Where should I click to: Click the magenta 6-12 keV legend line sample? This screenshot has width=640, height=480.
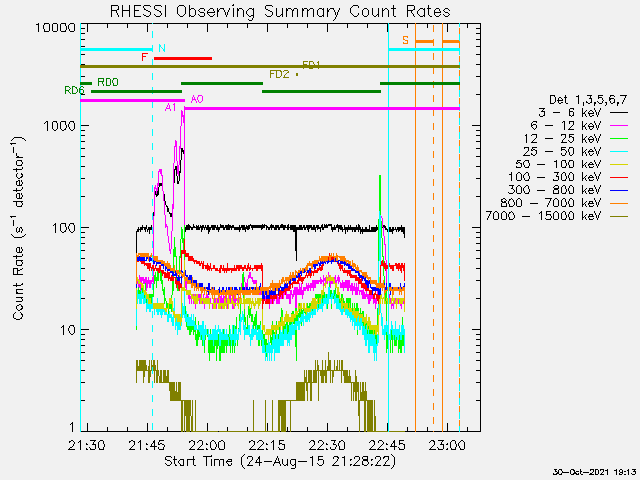[x=619, y=126]
